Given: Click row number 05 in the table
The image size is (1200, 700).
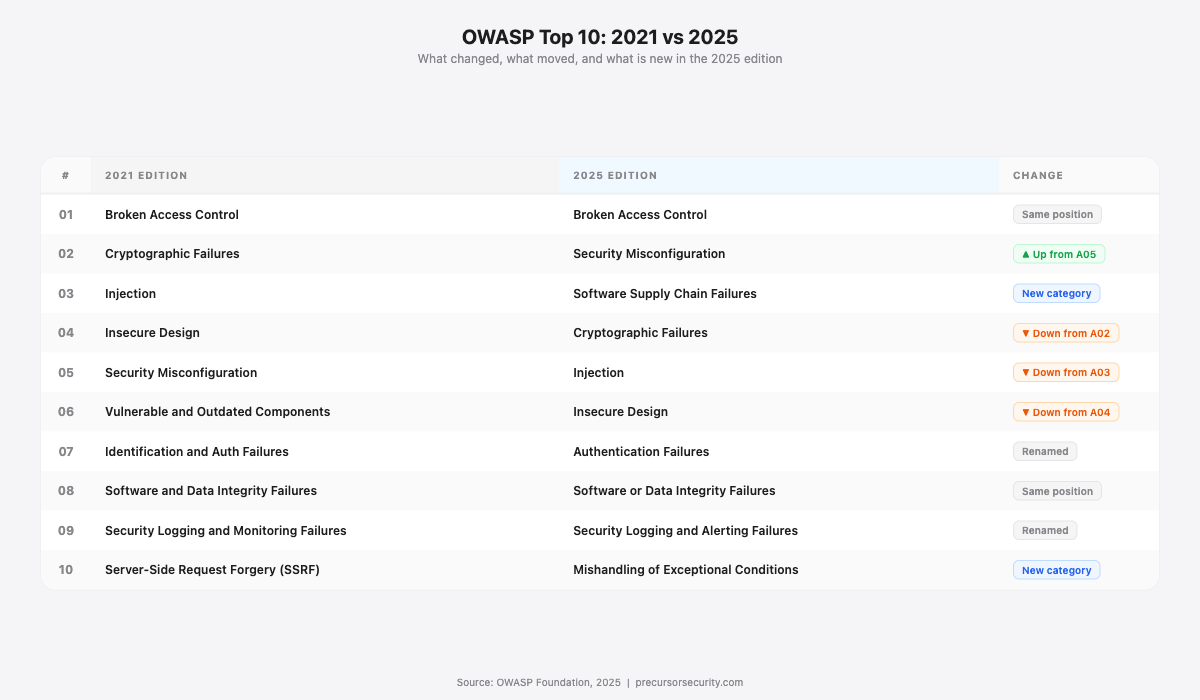Looking at the screenshot, I should coord(66,372).
